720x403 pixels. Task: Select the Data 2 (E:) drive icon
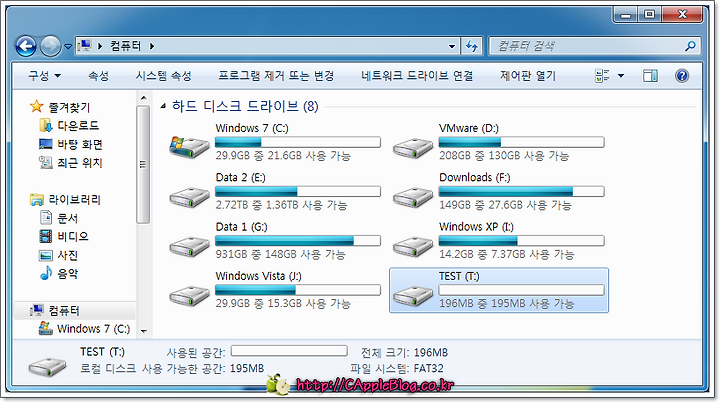(189, 197)
